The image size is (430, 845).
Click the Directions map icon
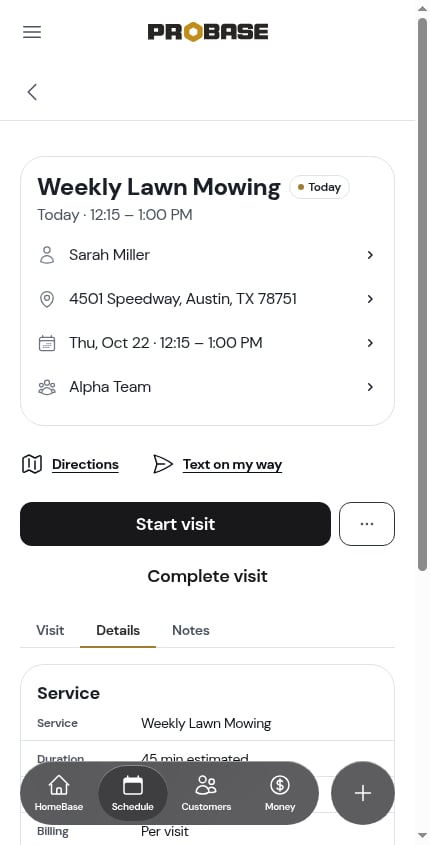pyautogui.click(x=32, y=464)
